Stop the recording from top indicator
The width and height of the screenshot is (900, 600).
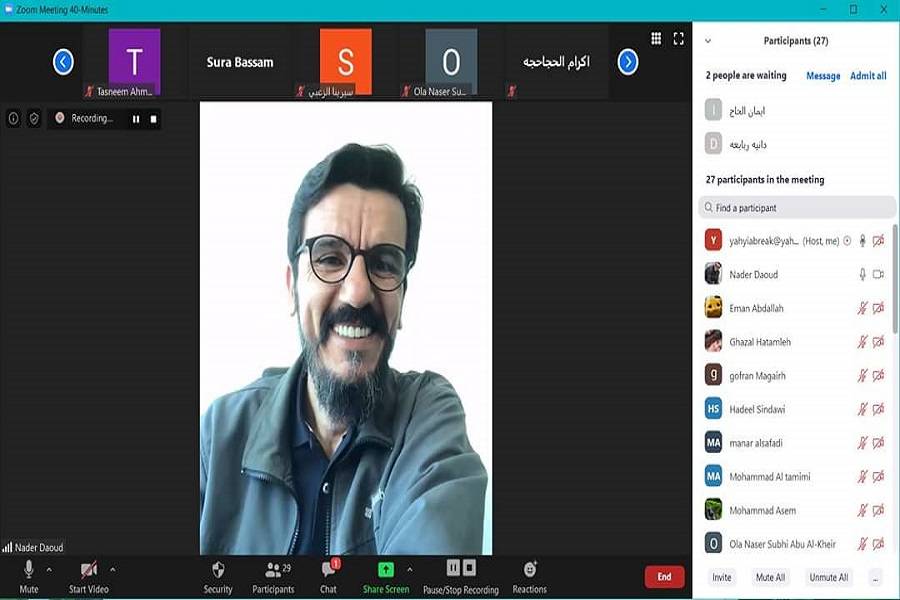pos(153,118)
